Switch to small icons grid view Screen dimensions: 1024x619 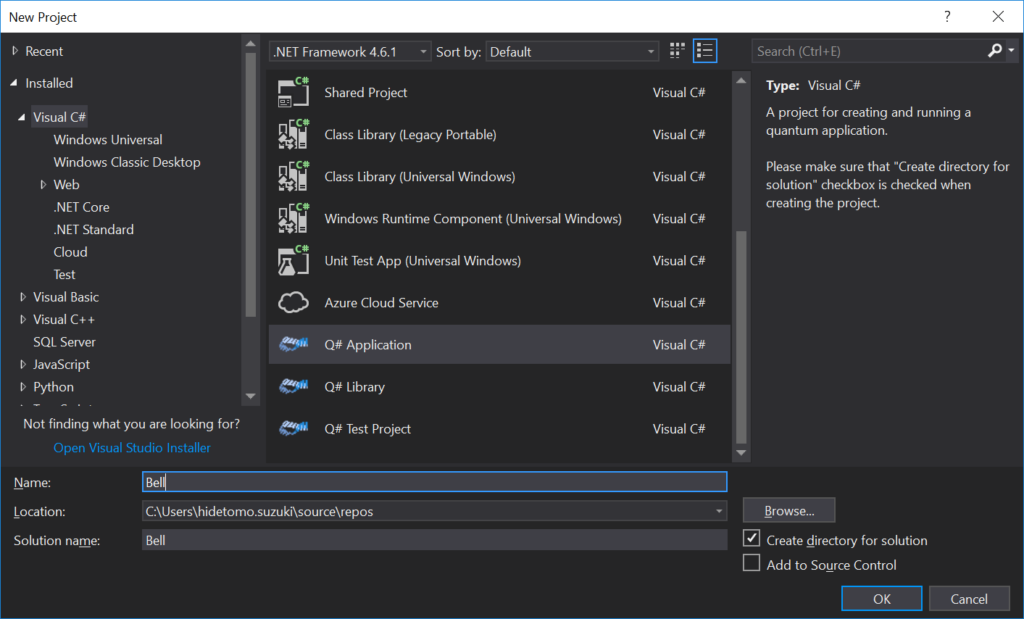coord(677,51)
